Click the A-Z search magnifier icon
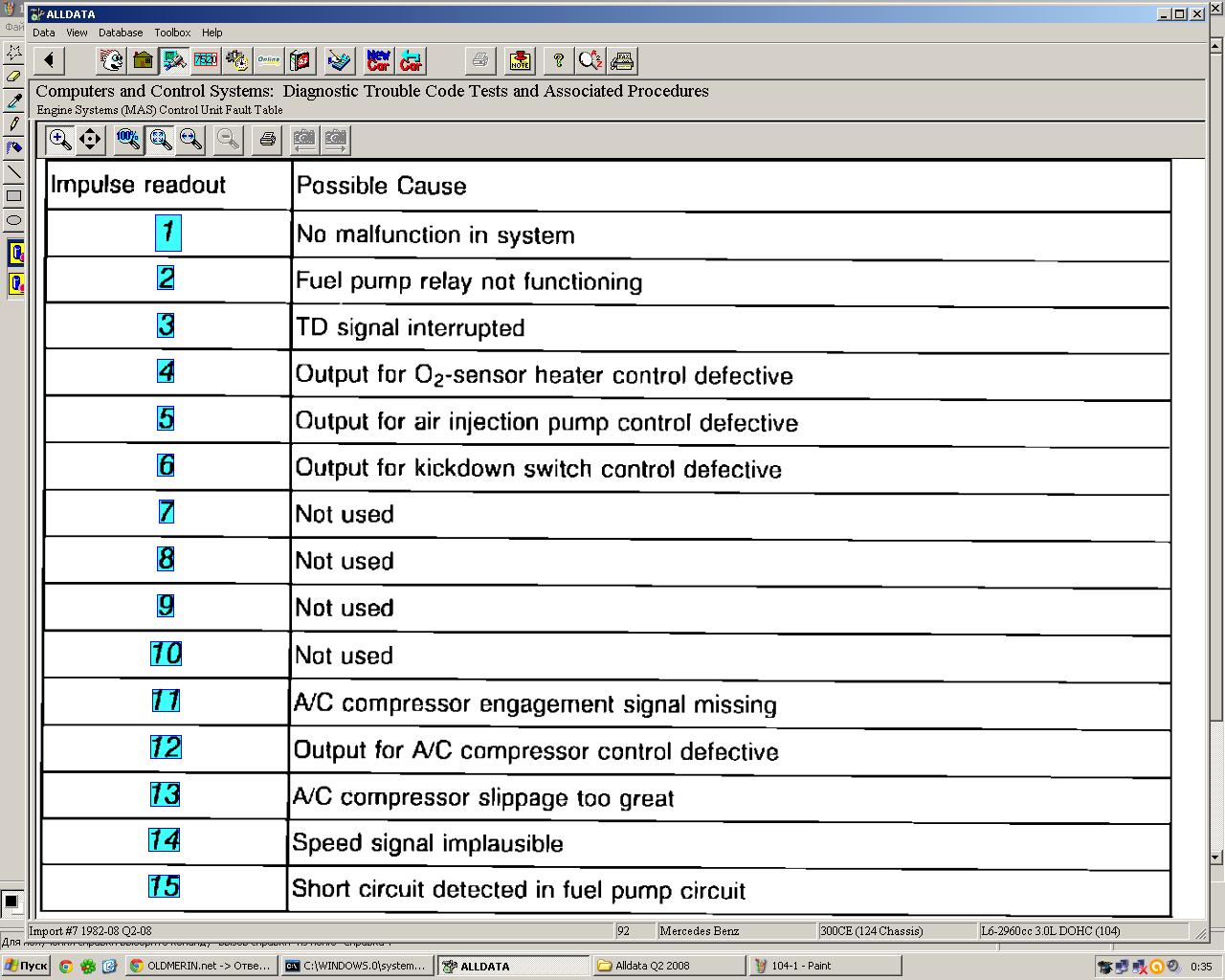This screenshot has width=1225, height=980. point(590,61)
